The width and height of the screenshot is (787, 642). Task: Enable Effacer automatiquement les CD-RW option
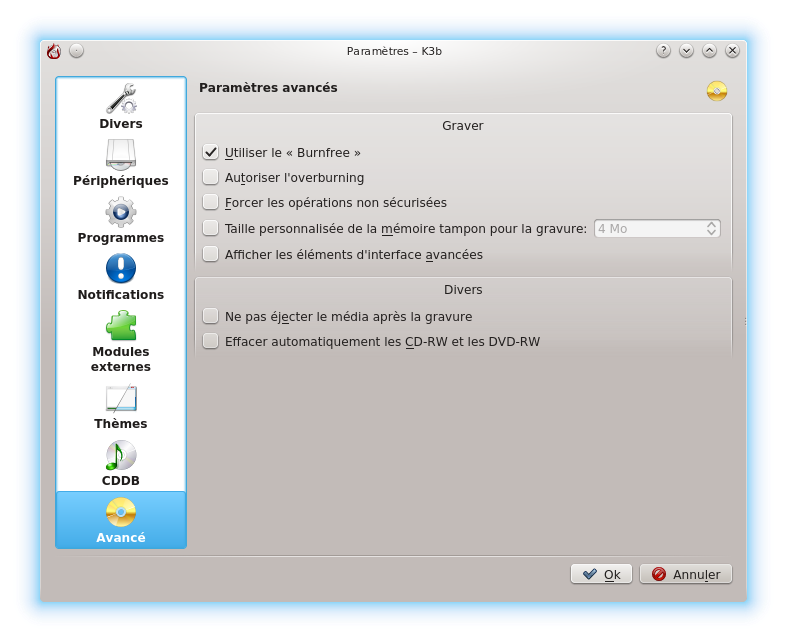pos(210,341)
